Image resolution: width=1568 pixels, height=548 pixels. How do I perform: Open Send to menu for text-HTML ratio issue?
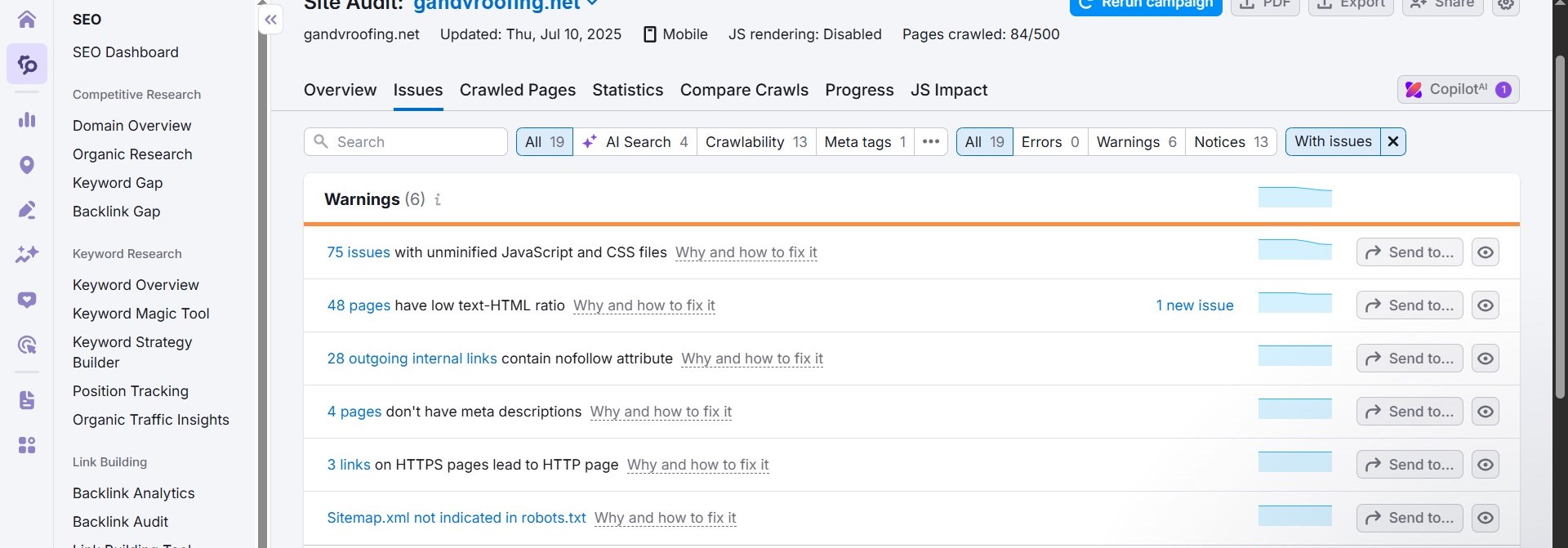coord(1410,305)
